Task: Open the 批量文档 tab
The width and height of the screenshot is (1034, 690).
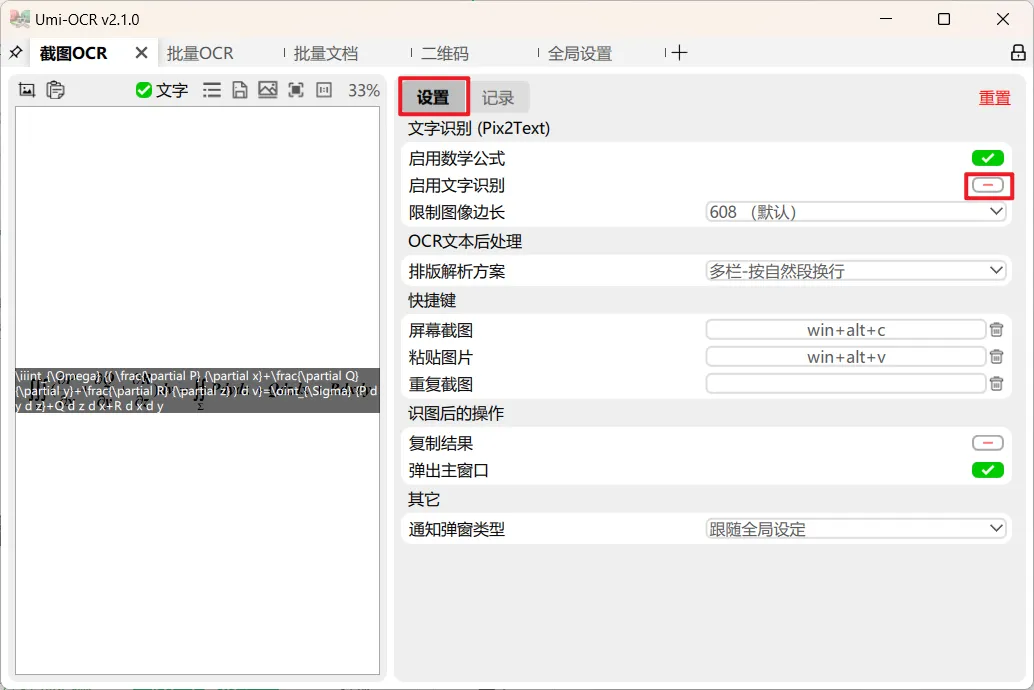Action: (326, 53)
